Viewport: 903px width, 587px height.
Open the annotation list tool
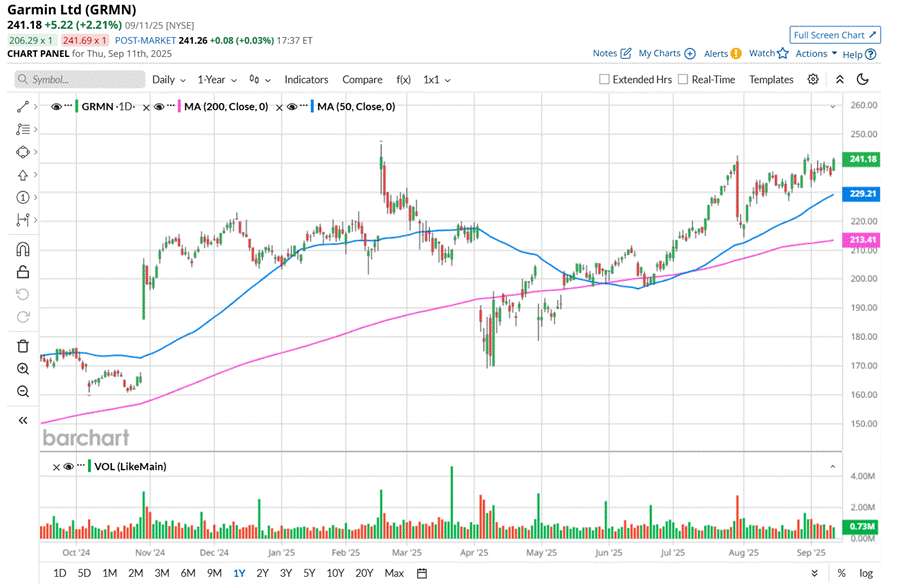point(22,130)
